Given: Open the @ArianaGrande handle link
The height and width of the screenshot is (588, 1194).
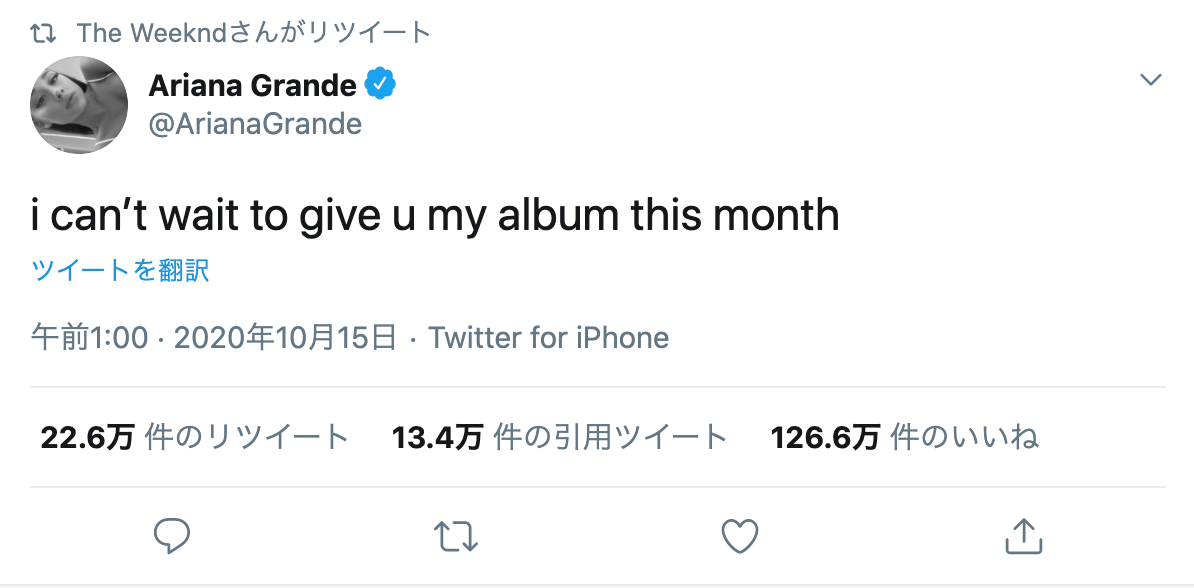Looking at the screenshot, I should (255, 124).
